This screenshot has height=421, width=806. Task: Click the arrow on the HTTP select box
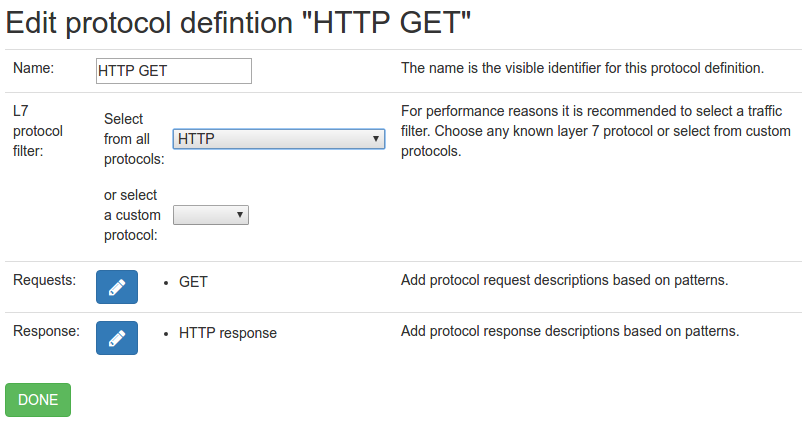376,139
